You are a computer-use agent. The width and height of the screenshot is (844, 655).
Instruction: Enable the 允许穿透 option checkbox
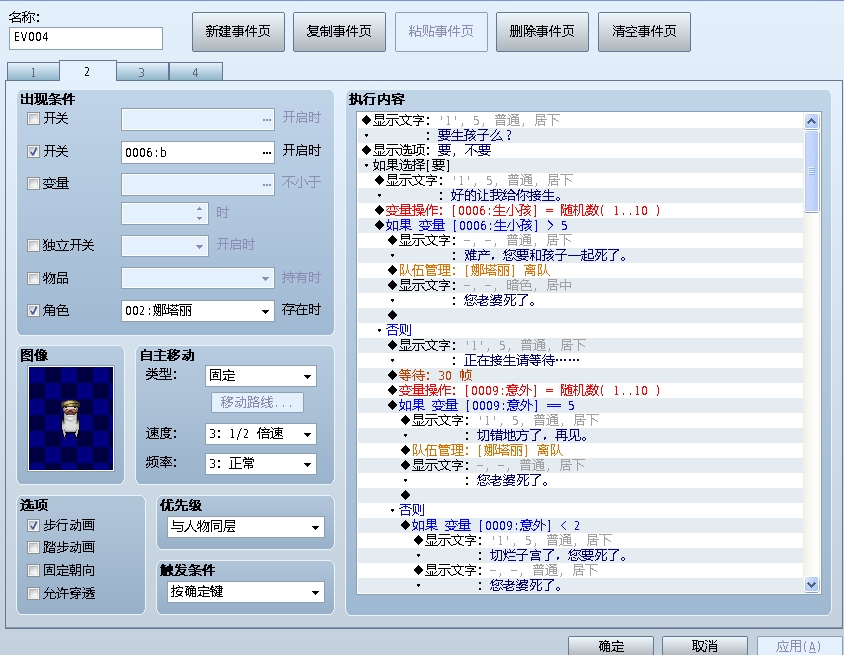click(33, 594)
